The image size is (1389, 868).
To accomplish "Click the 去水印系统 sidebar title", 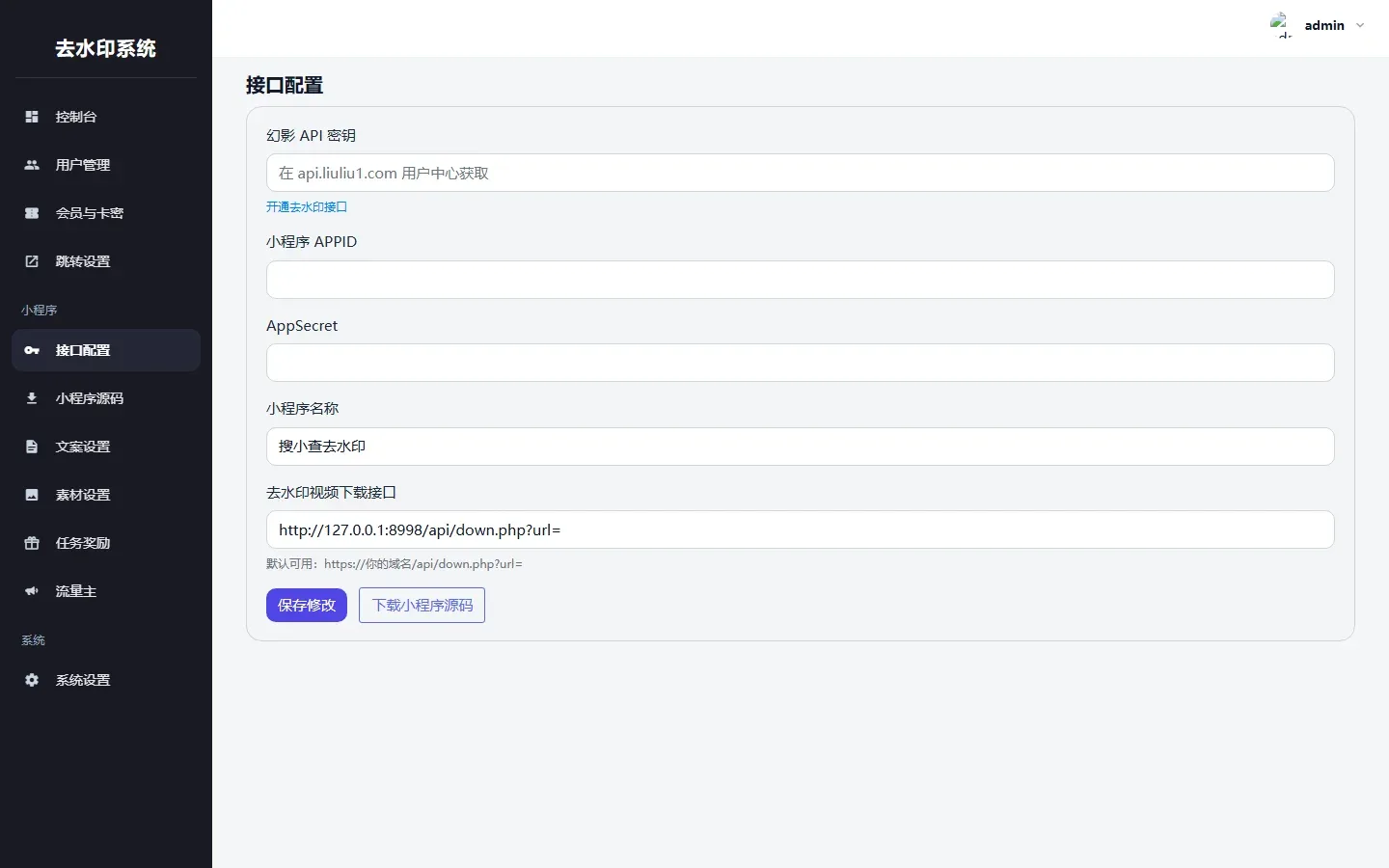I will [x=106, y=48].
